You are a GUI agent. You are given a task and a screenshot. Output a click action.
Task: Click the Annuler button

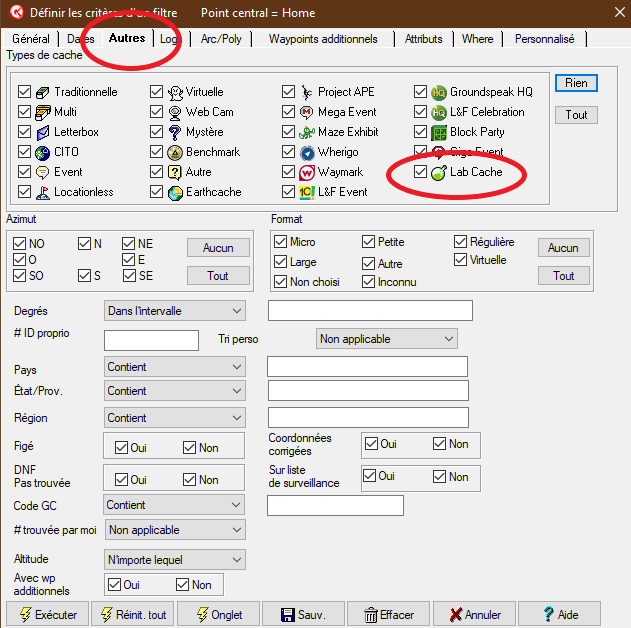tap(475, 614)
